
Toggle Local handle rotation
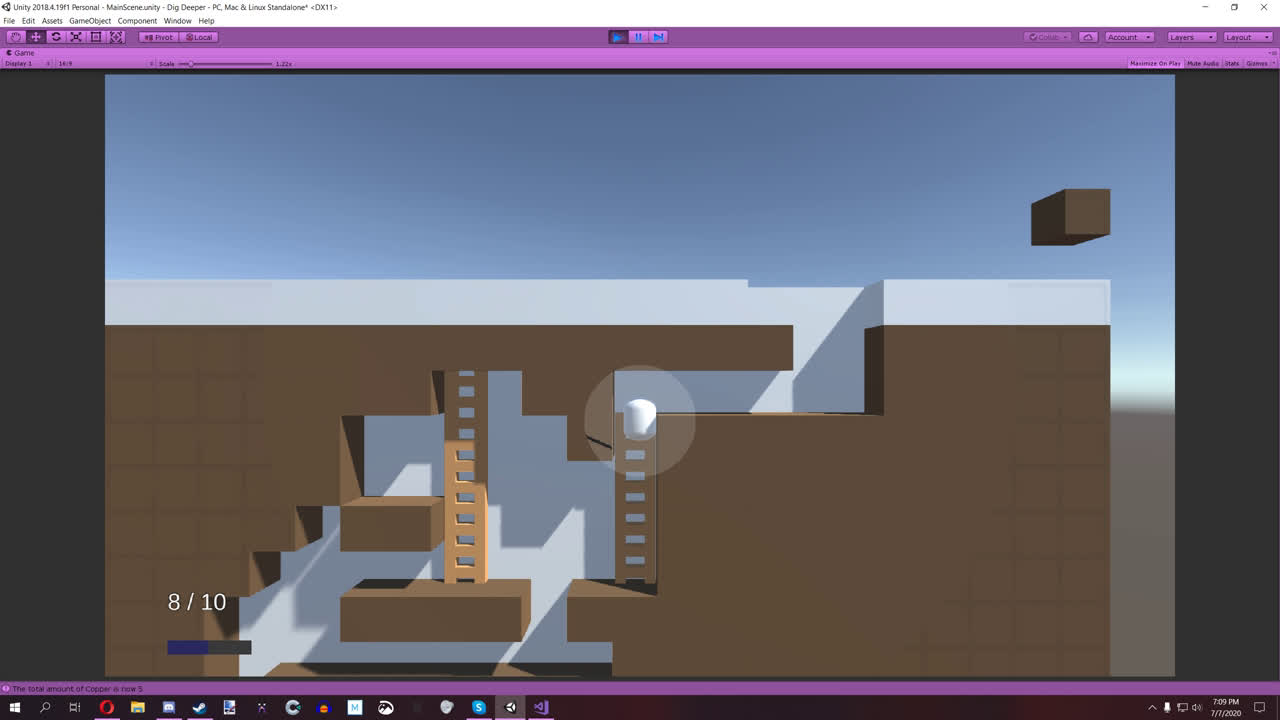199,37
